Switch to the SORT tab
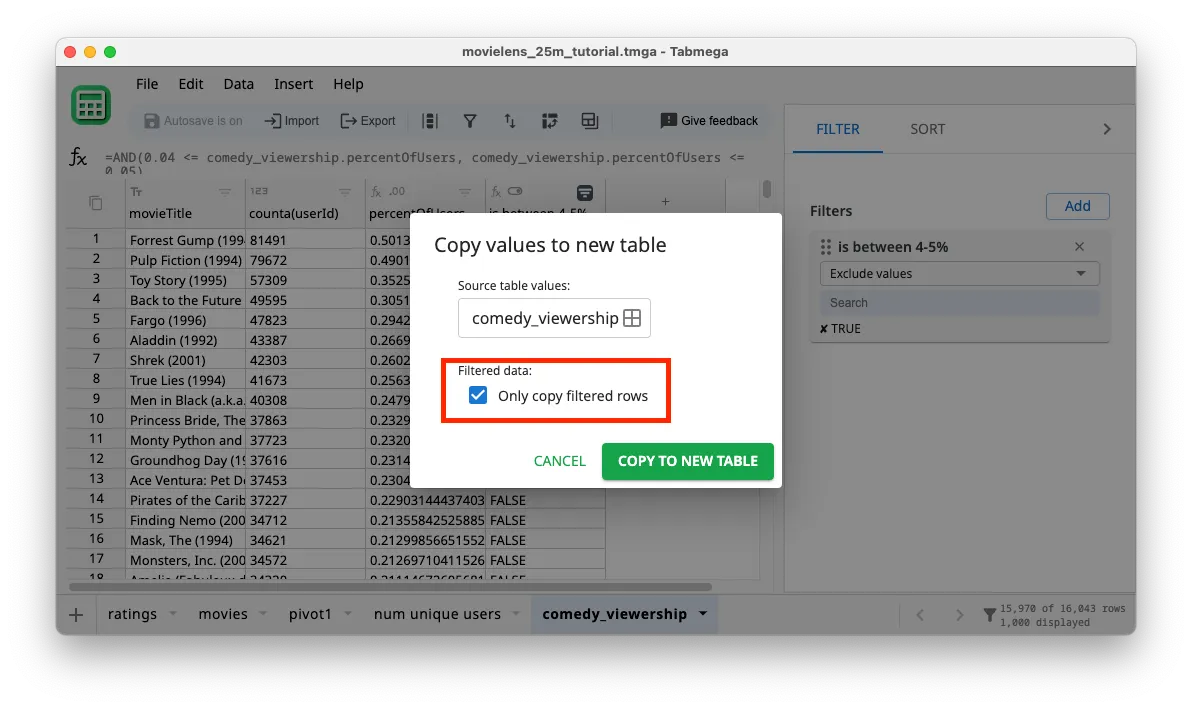1192x709 pixels. [x=927, y=129]
